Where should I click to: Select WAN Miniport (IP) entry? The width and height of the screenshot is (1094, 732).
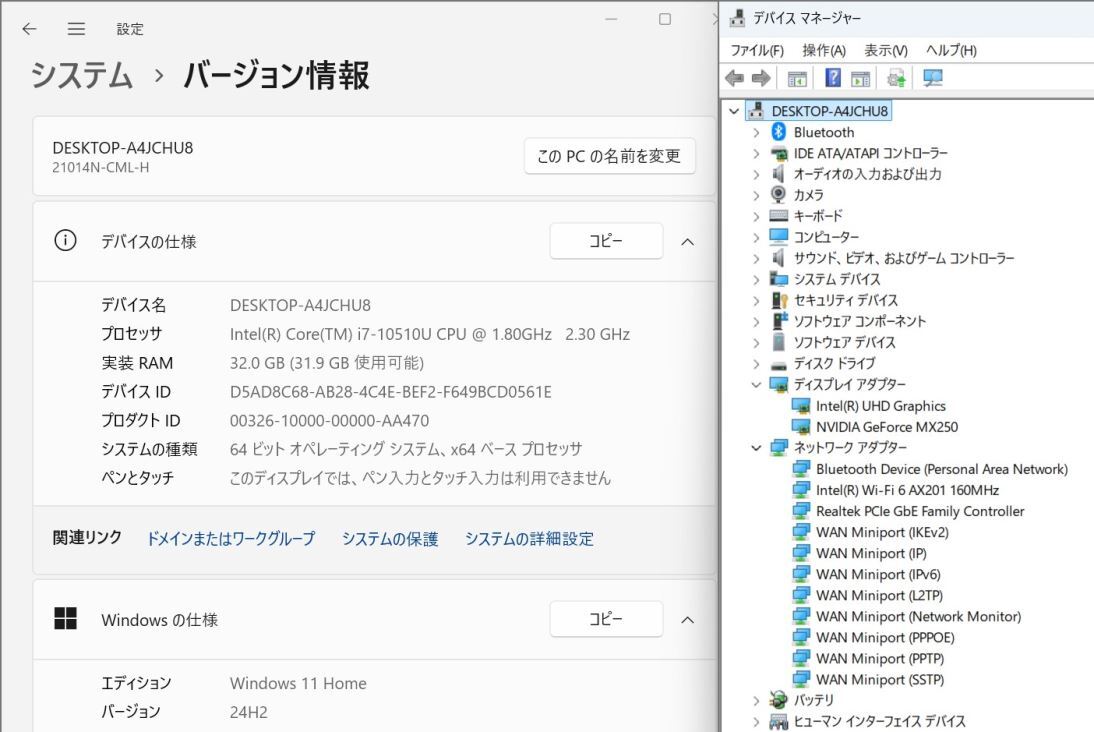click(871, 553)
